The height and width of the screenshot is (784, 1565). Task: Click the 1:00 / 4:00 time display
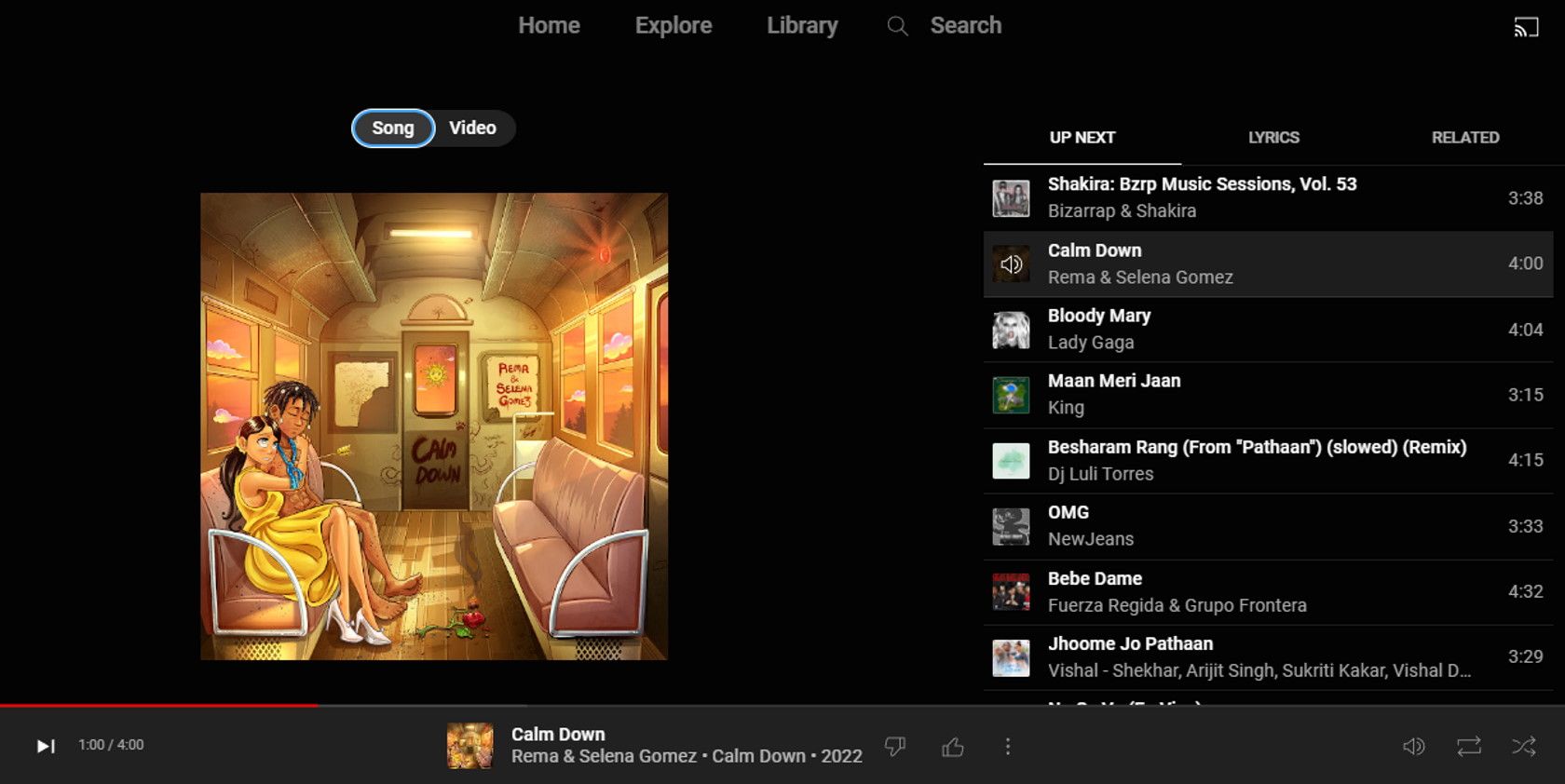point(111,745)
